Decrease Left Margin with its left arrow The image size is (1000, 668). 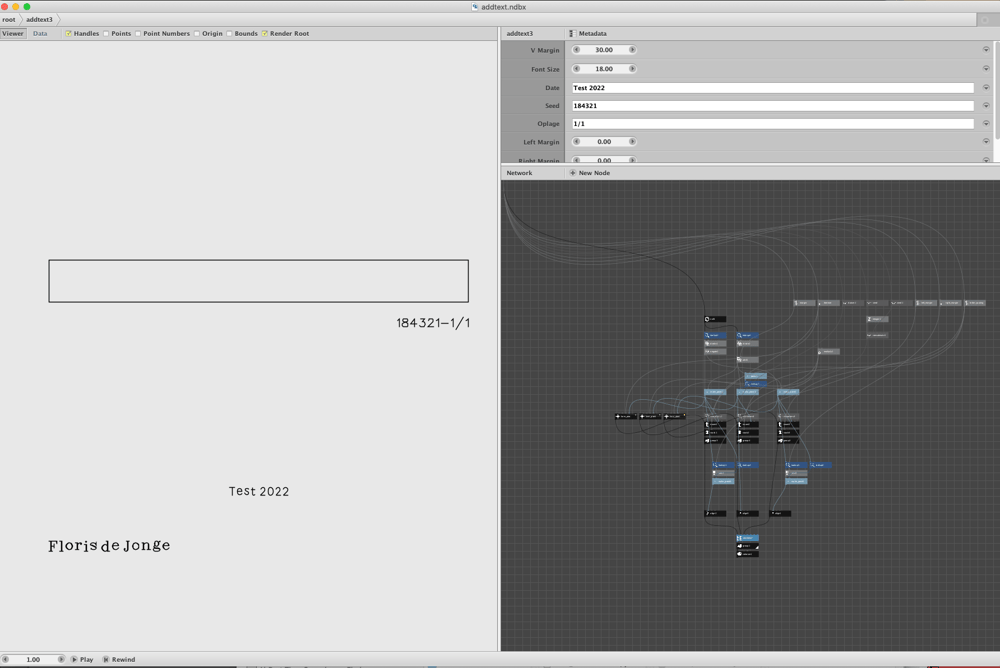[577, 142]
